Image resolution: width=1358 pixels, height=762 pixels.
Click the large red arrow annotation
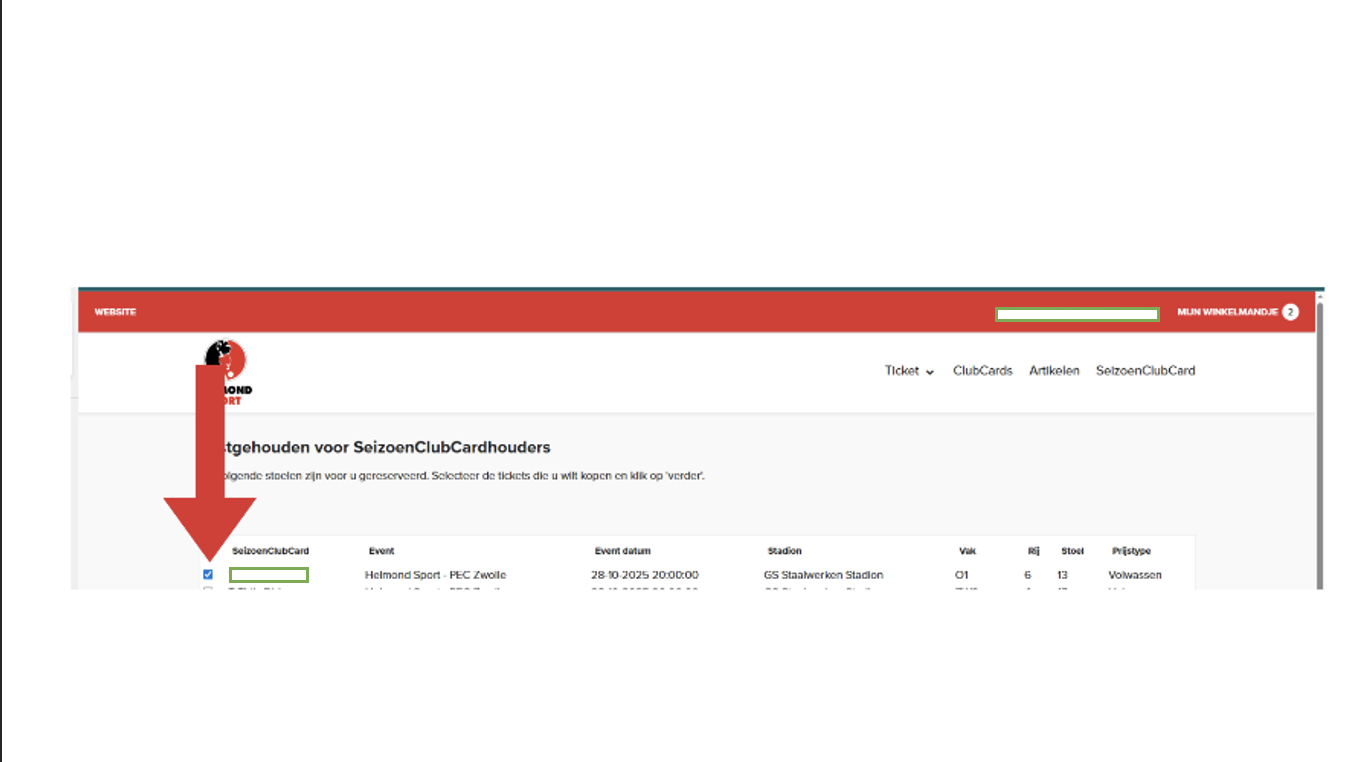(209, 470)
